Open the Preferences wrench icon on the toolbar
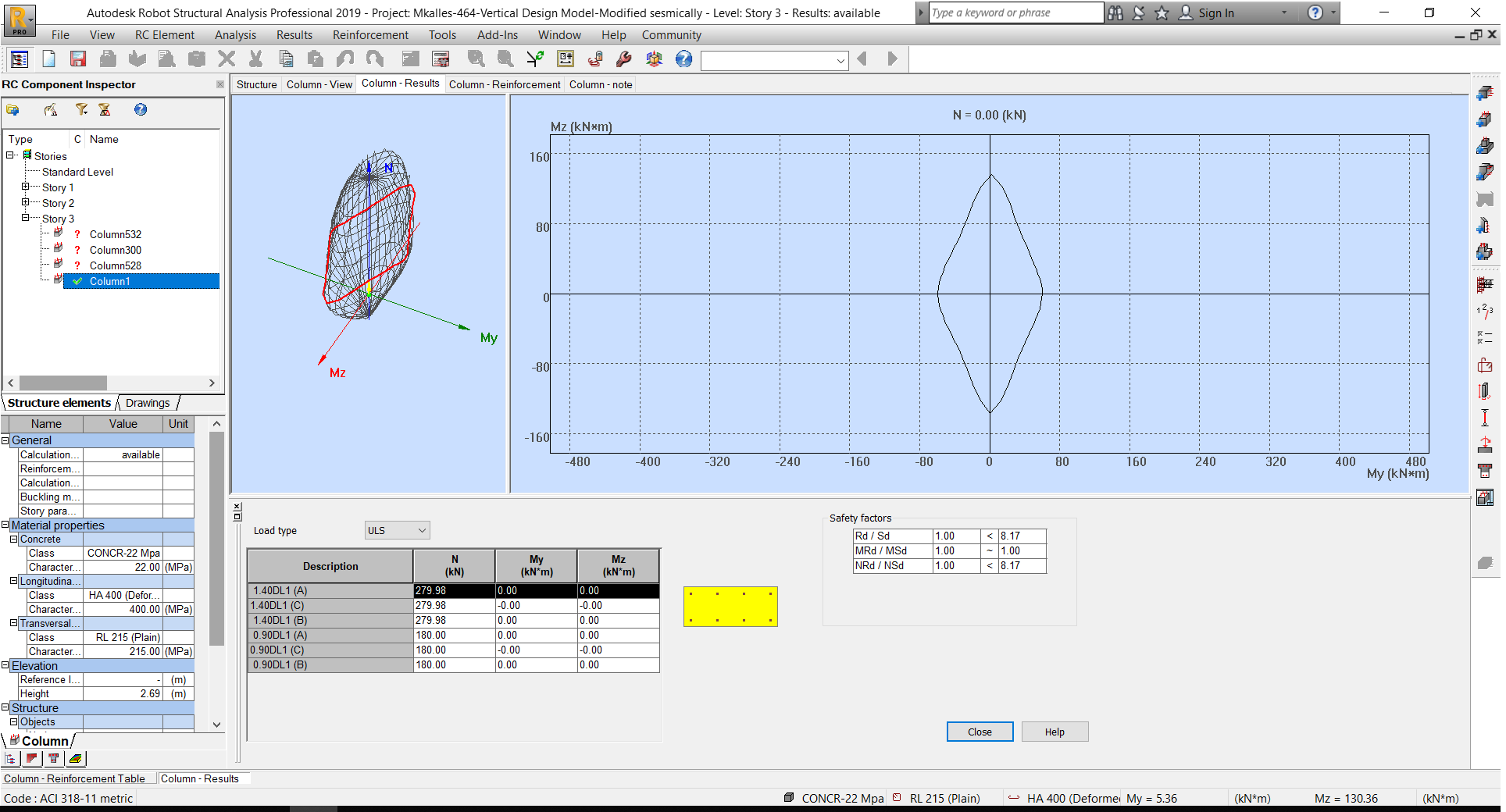This screenshot has height=812, width=1506. [623, 59]
